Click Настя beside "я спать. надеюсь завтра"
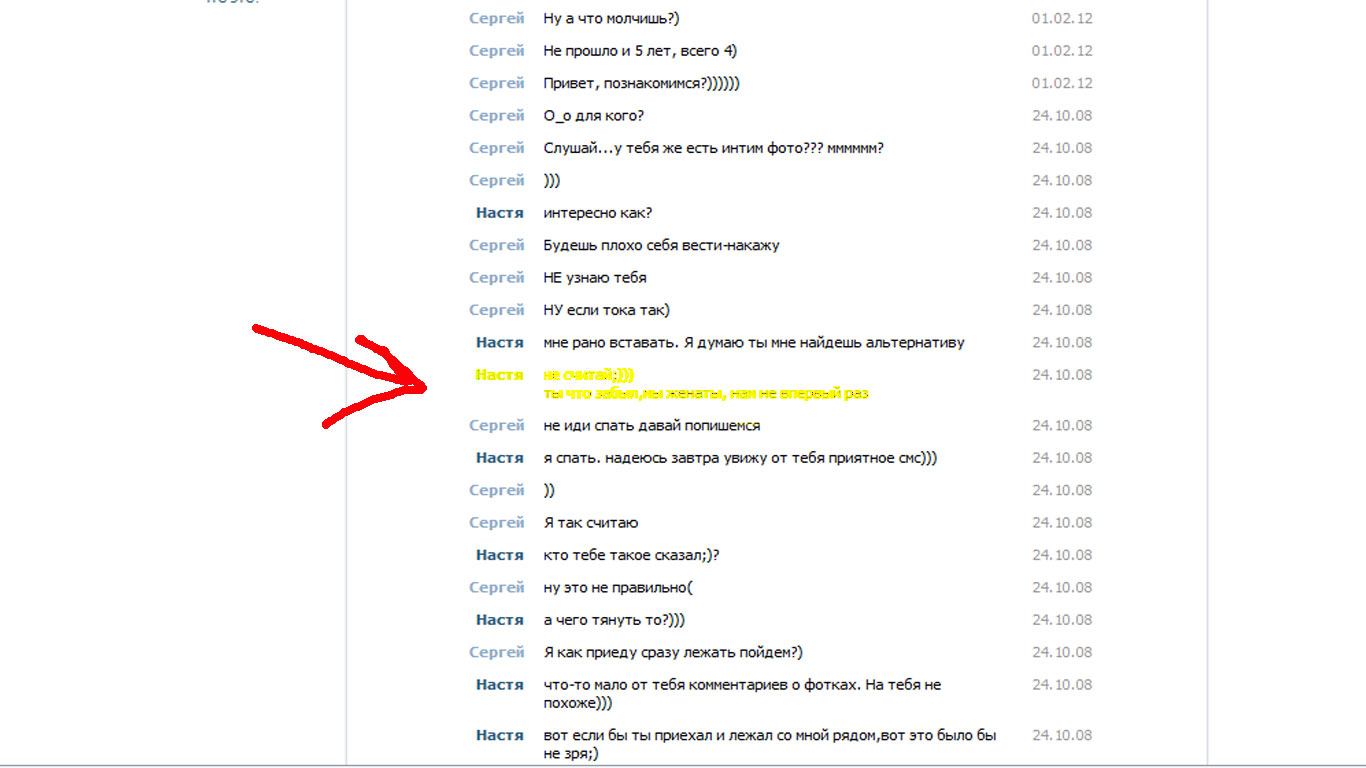The image size is (1366, 768). pos(500,458)
